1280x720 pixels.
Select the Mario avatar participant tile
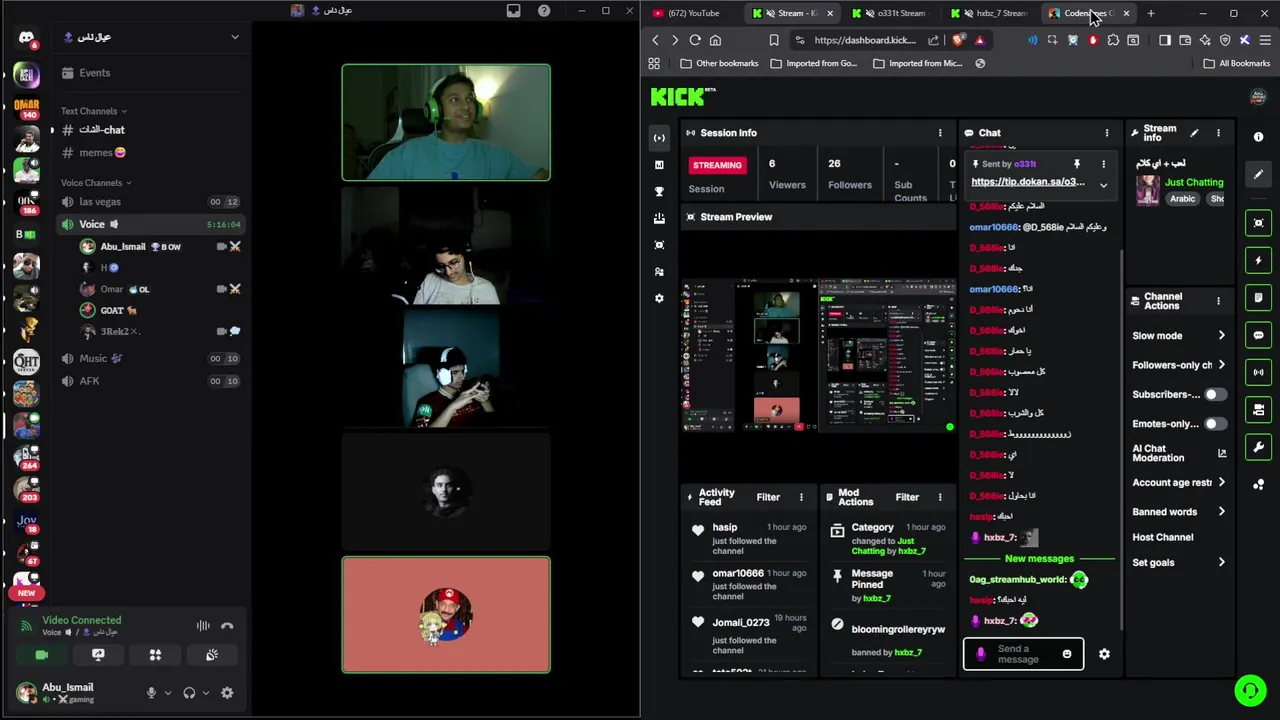click(x=446, y=615)
